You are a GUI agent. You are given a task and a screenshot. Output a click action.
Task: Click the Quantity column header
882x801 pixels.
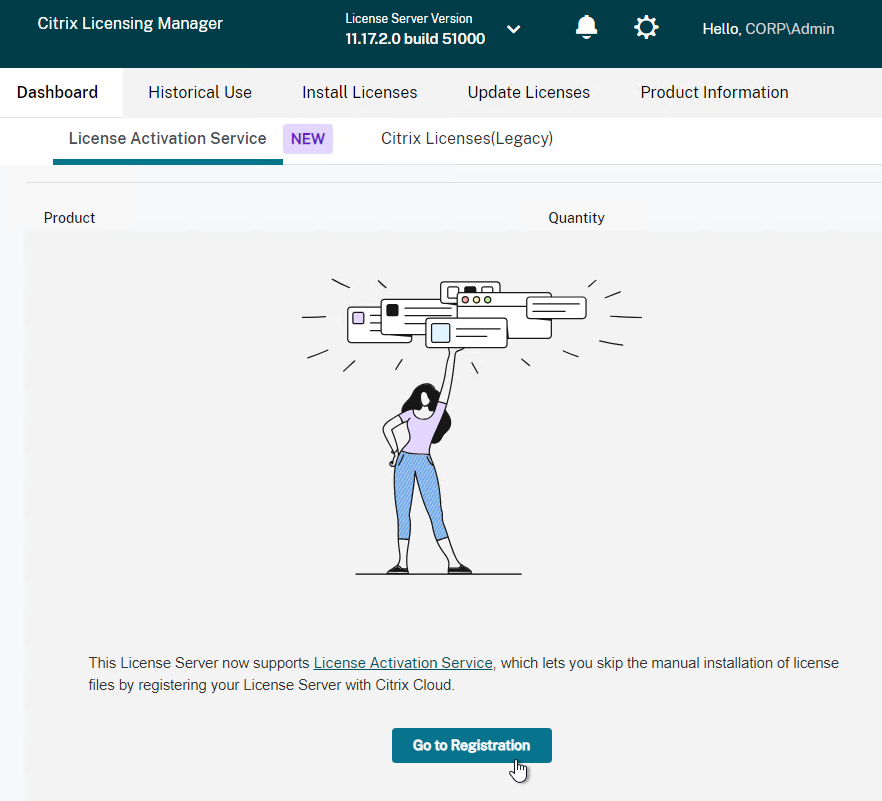[576, 218]
